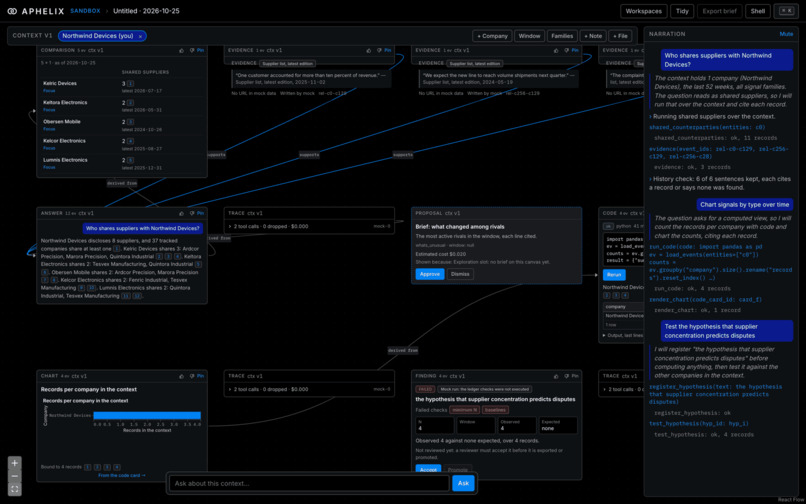Image resolution: width=806 pixels, height=504 pixels.
Task: Mute the Narration panel
Action: click(x=786, y=34)
